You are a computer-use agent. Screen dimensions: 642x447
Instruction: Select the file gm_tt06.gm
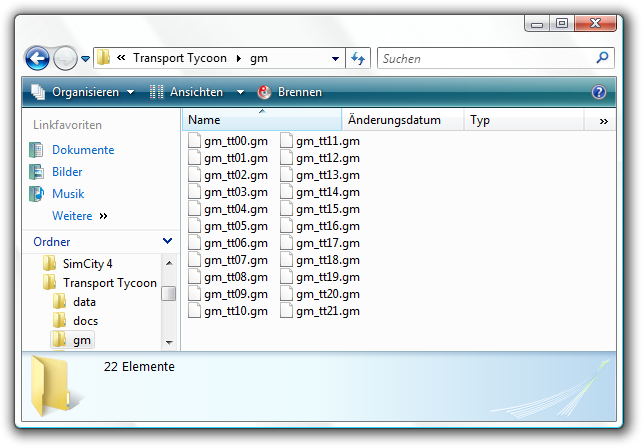point(236,243)
